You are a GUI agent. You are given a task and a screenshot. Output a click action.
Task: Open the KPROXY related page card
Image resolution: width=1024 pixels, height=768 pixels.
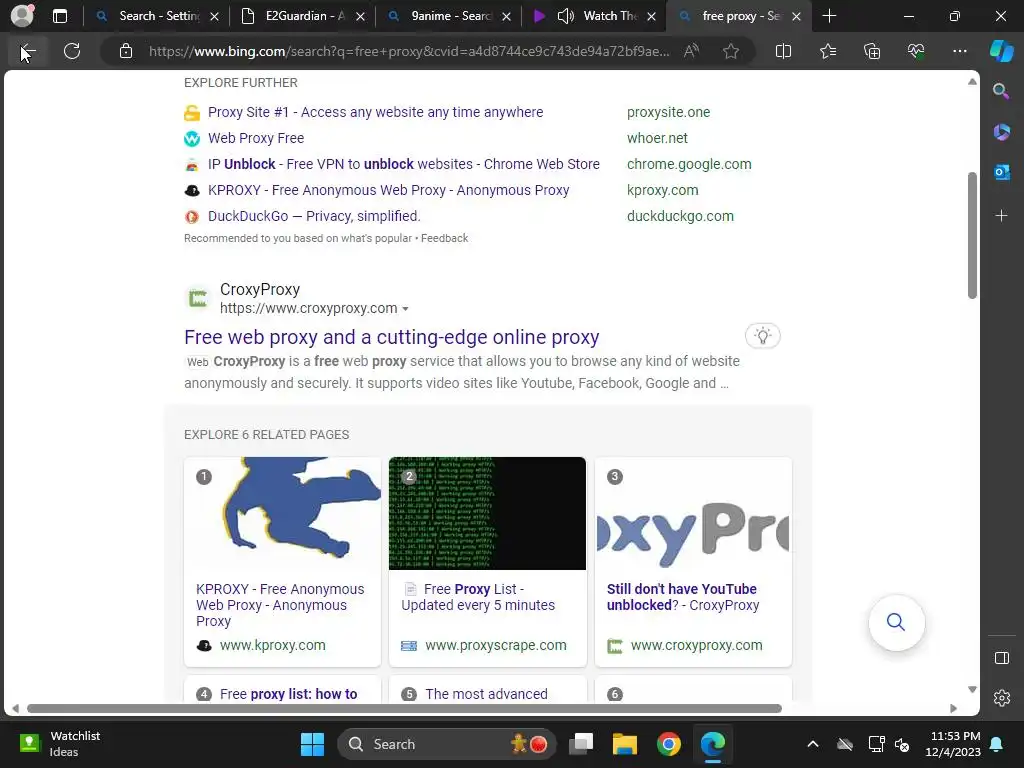coord(282,562)
